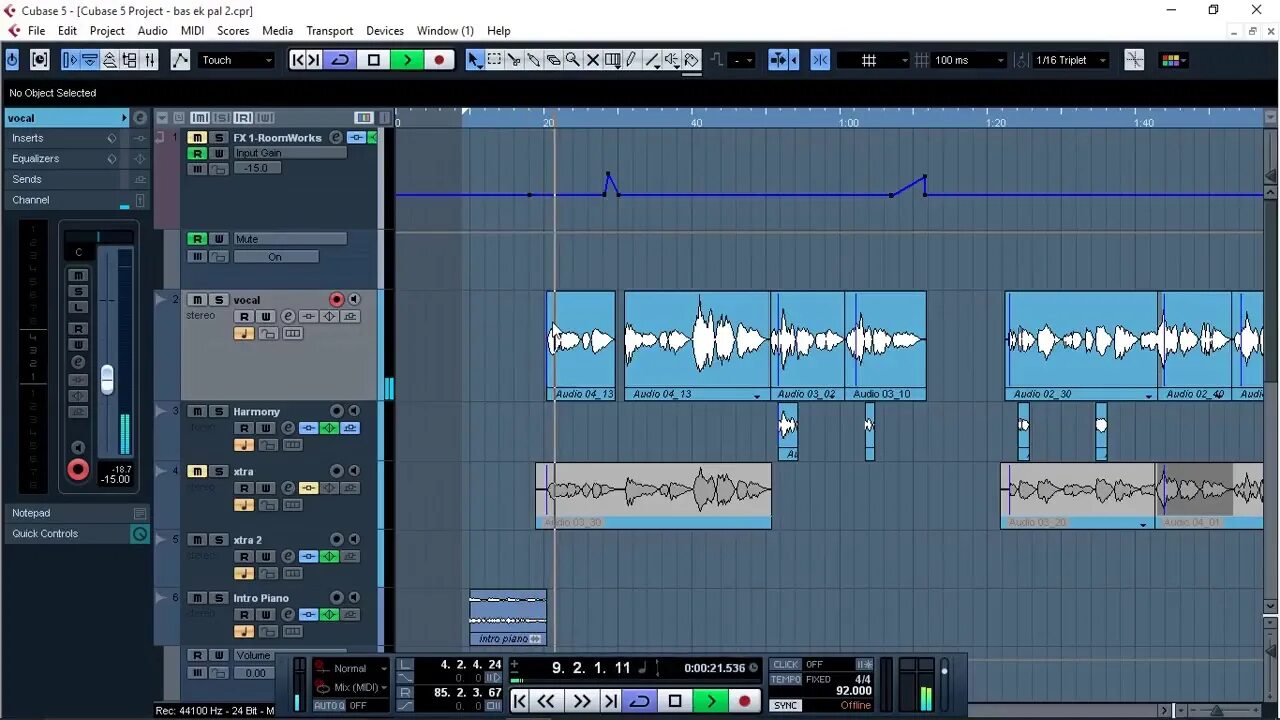Show the Inspector panel
Screen dimensions: 1280x720
coord(69,60)
